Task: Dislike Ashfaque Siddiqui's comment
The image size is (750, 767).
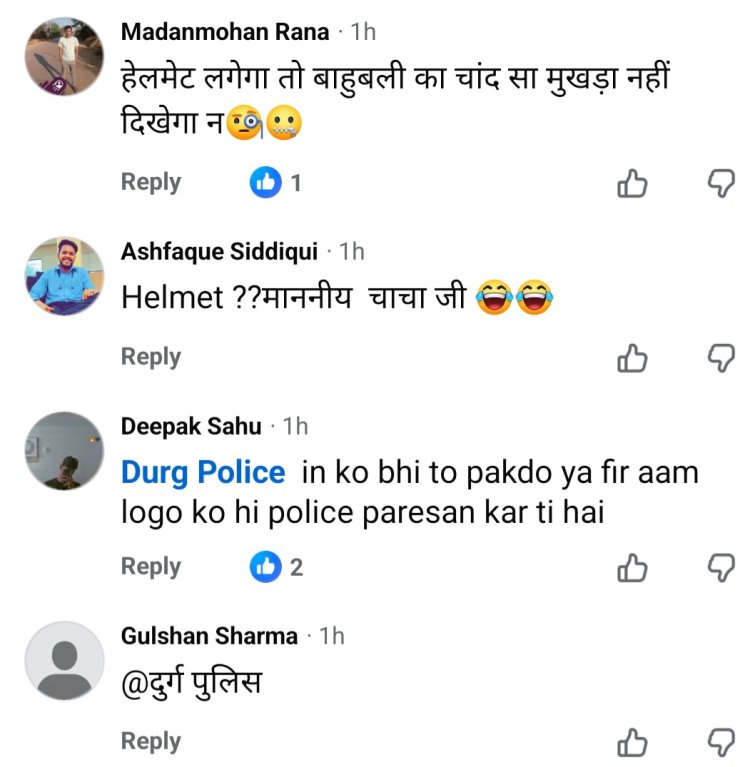Action: click(x=721, y=357)
